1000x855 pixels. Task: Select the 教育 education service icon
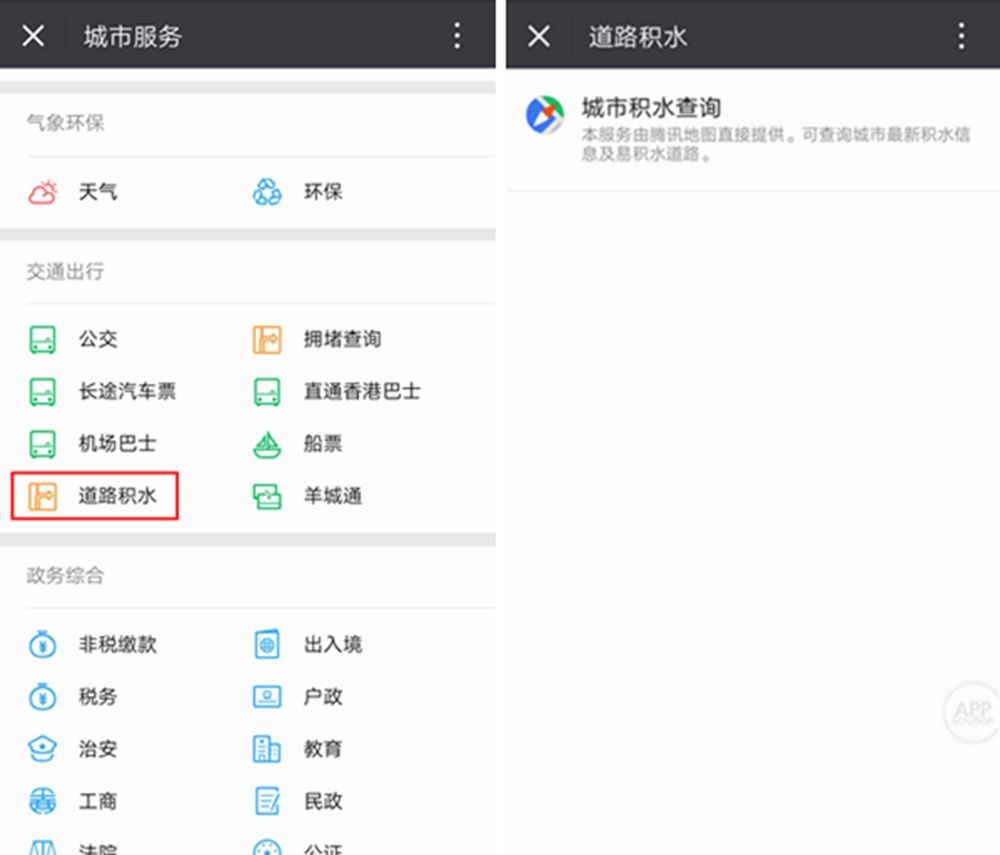click(x=265, y=749)
